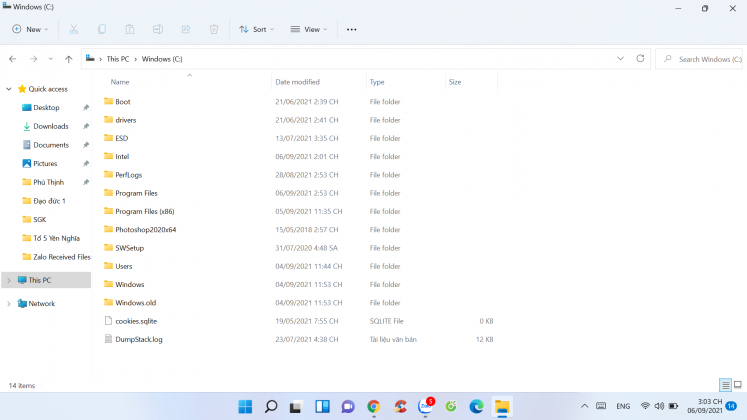Screen dimensions: 747x420
Task: Open the See more (three dots) menu
Action: pyautogui.click(x=351, y=29)
